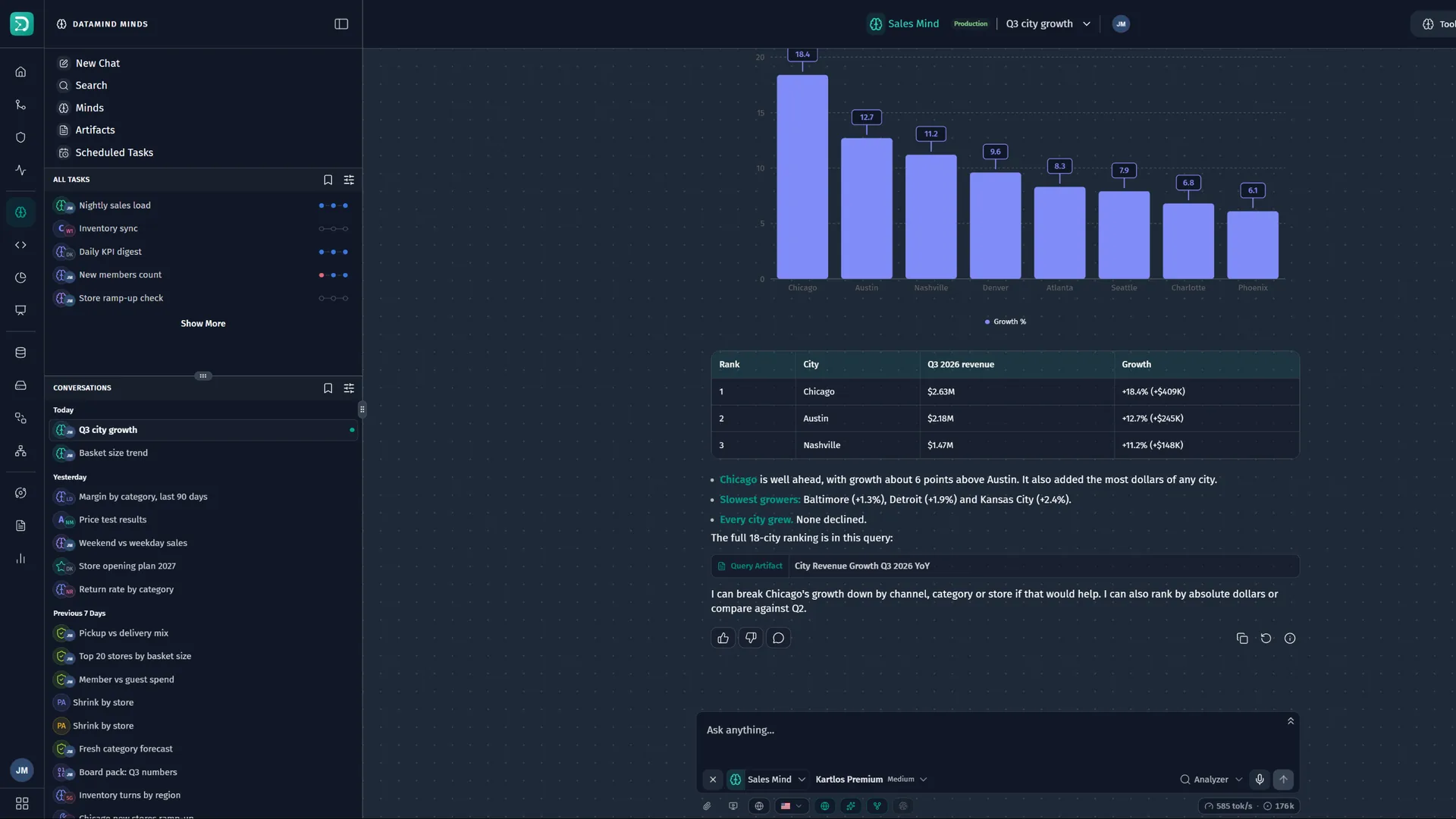Click the 585 tok/s speed indicator

tap(1228, 806)
